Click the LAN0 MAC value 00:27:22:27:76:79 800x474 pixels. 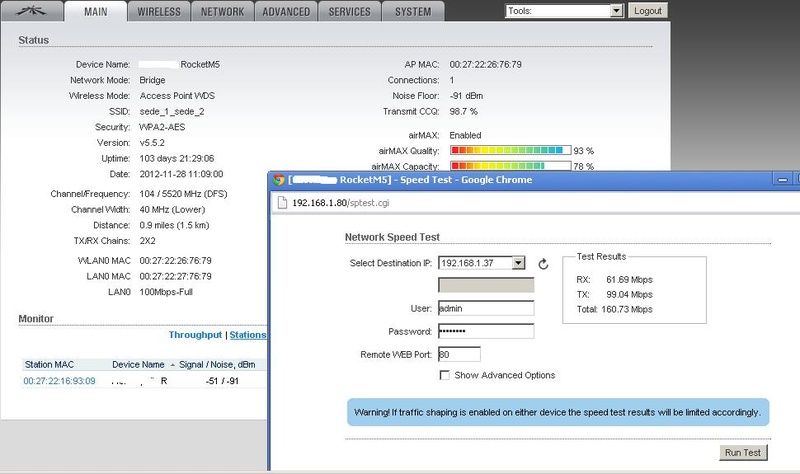tap(176, 276)
